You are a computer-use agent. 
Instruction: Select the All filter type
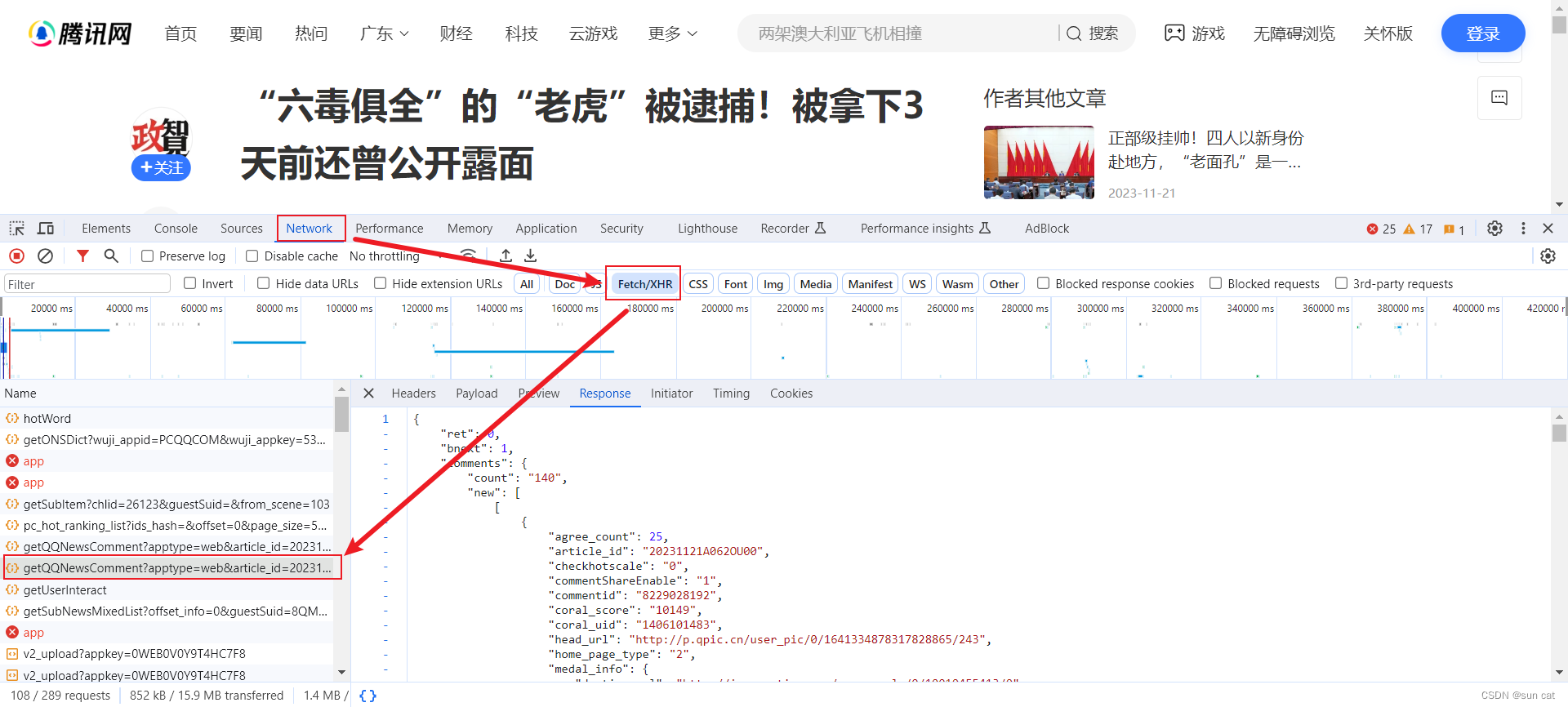click(x=527, y=284)
